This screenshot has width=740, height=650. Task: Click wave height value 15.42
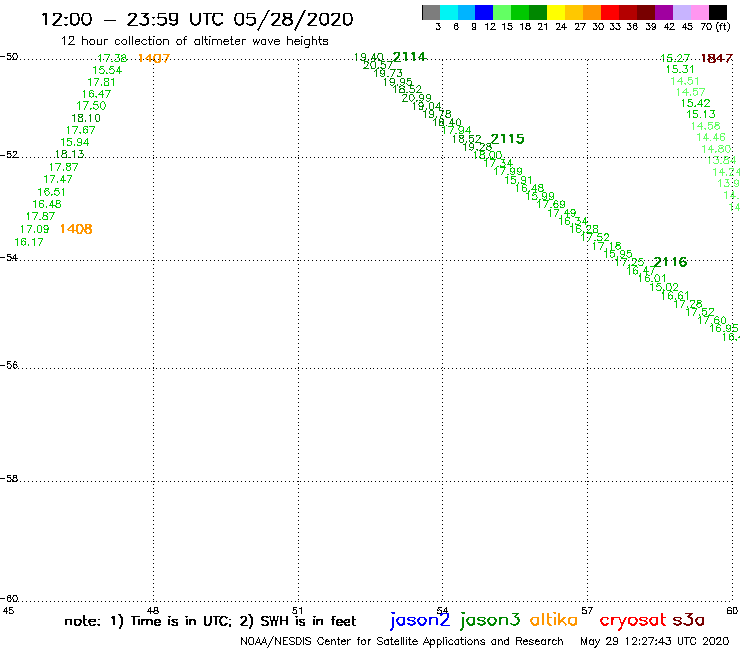[x=696, y=103]
